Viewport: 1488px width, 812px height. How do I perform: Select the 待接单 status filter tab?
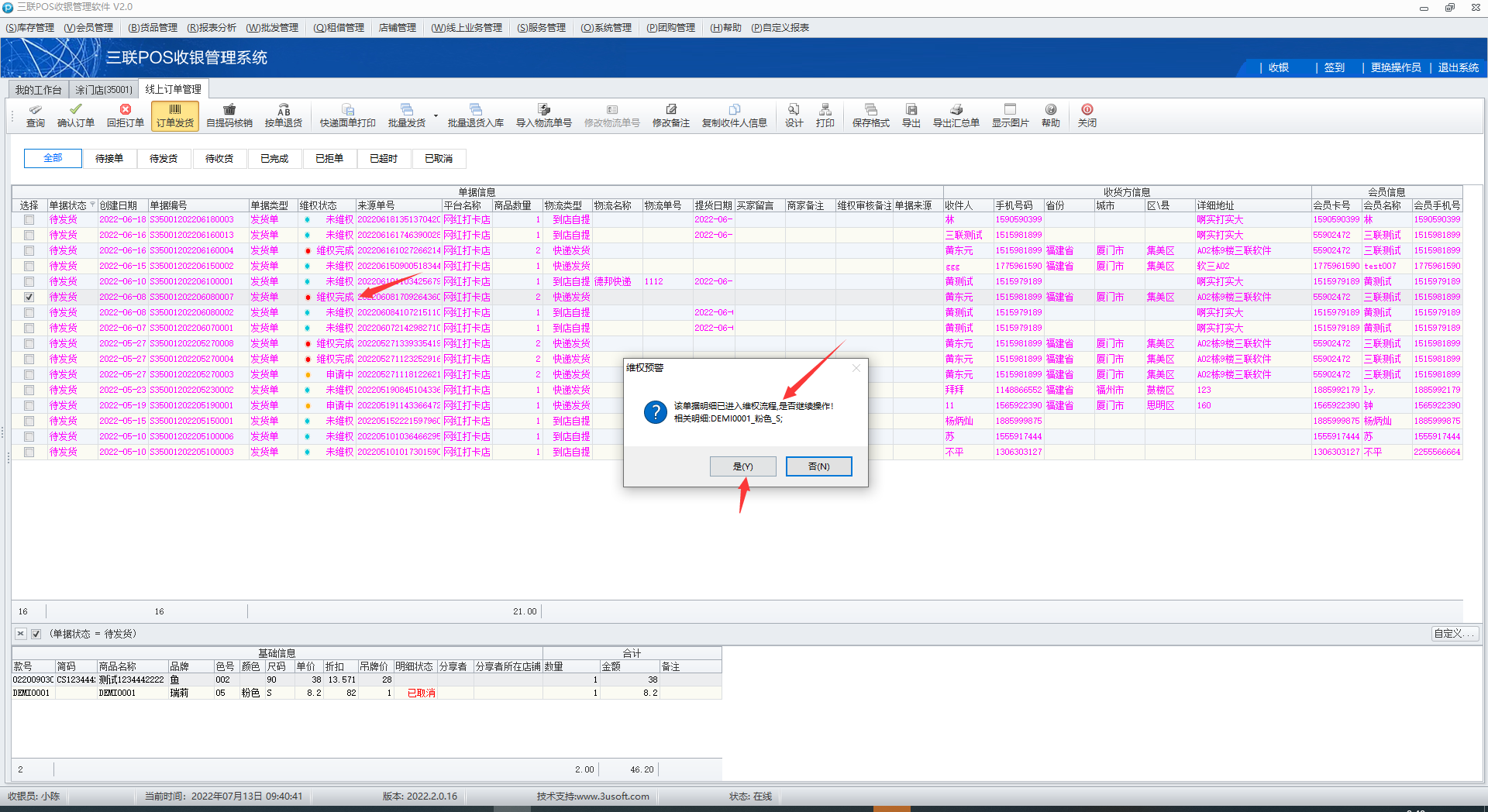coord(109,159)
